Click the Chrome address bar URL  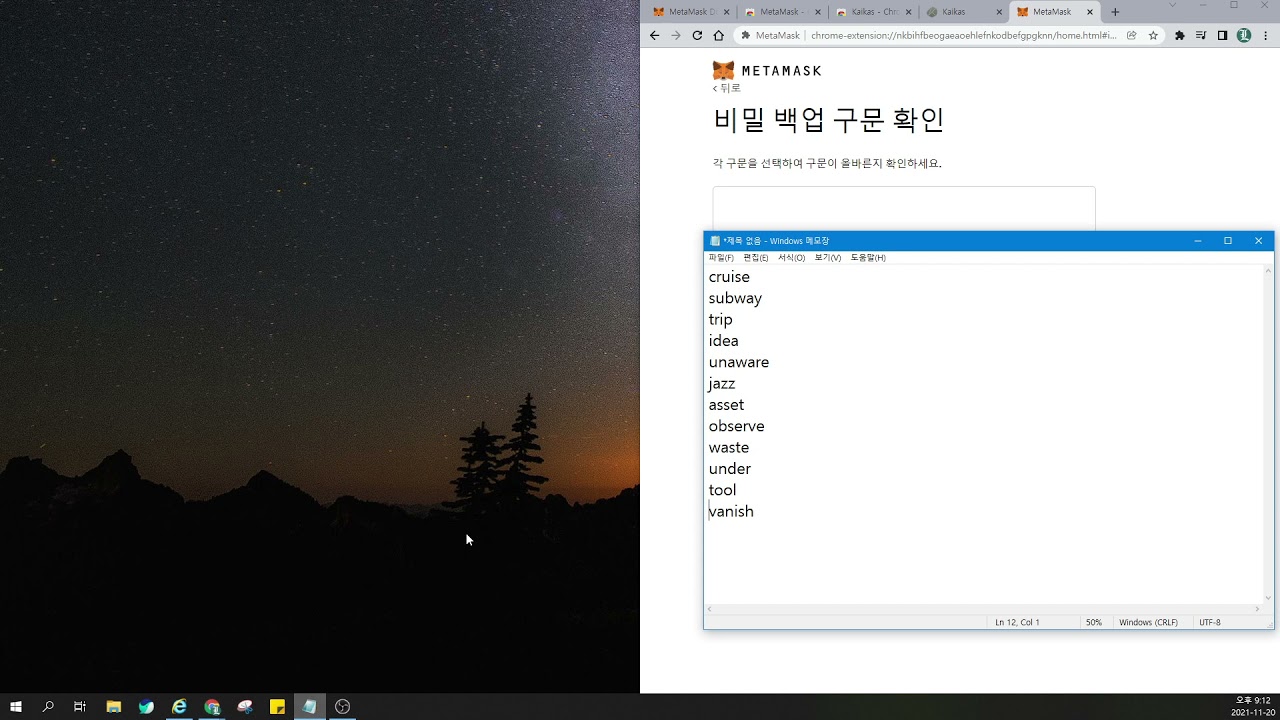pos(963,35)
